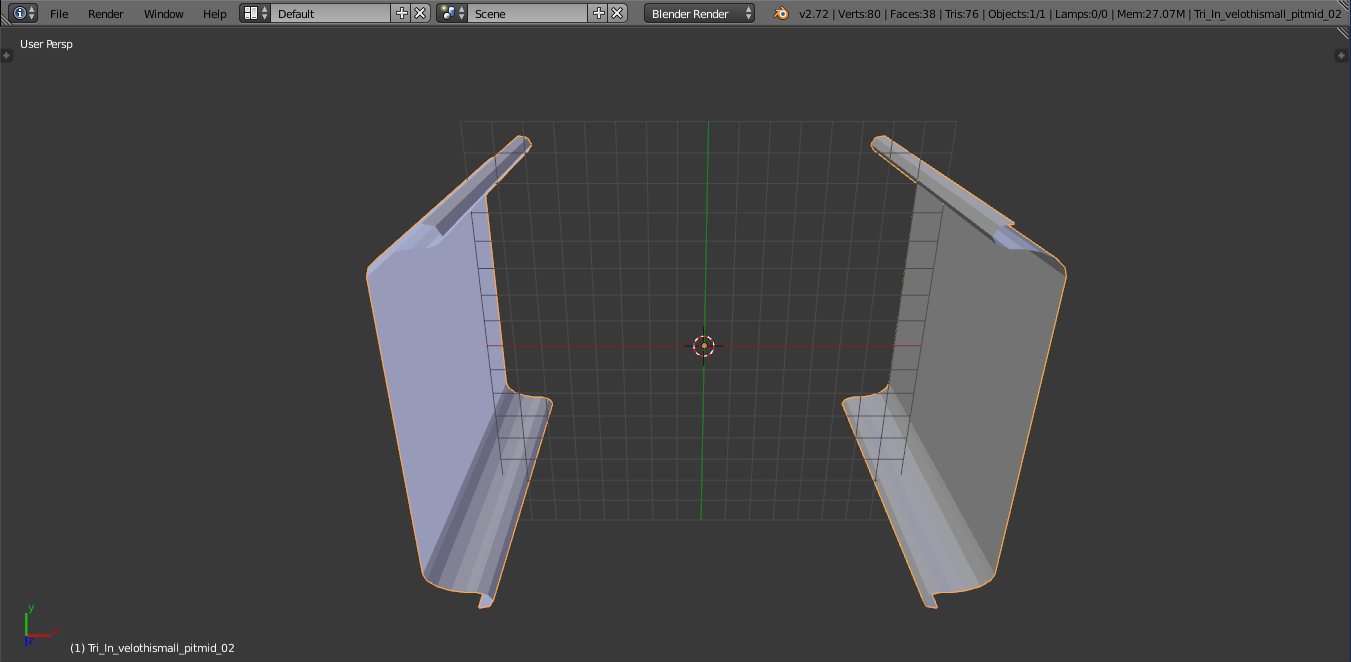Viewport: 1351px width, 662px height.
Task: Click the Verts:80 statistic in header
Action: (x=860, y=14)
